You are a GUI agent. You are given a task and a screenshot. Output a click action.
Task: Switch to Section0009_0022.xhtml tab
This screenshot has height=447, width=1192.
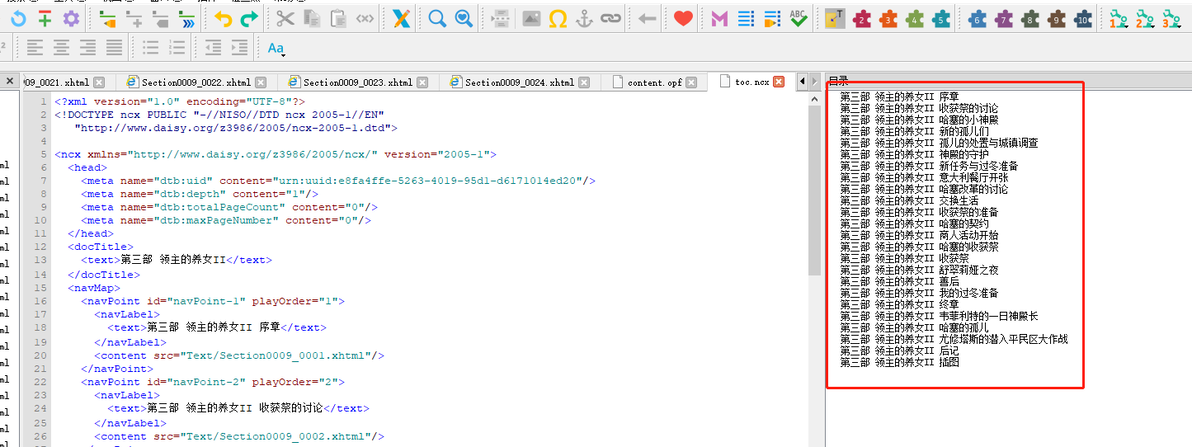[x=197, y=82]
